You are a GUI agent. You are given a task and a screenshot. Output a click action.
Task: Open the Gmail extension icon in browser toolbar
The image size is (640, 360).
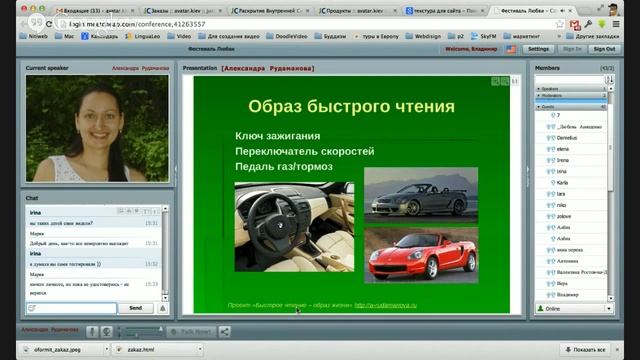pyautogui.click(x=575, y=24)
